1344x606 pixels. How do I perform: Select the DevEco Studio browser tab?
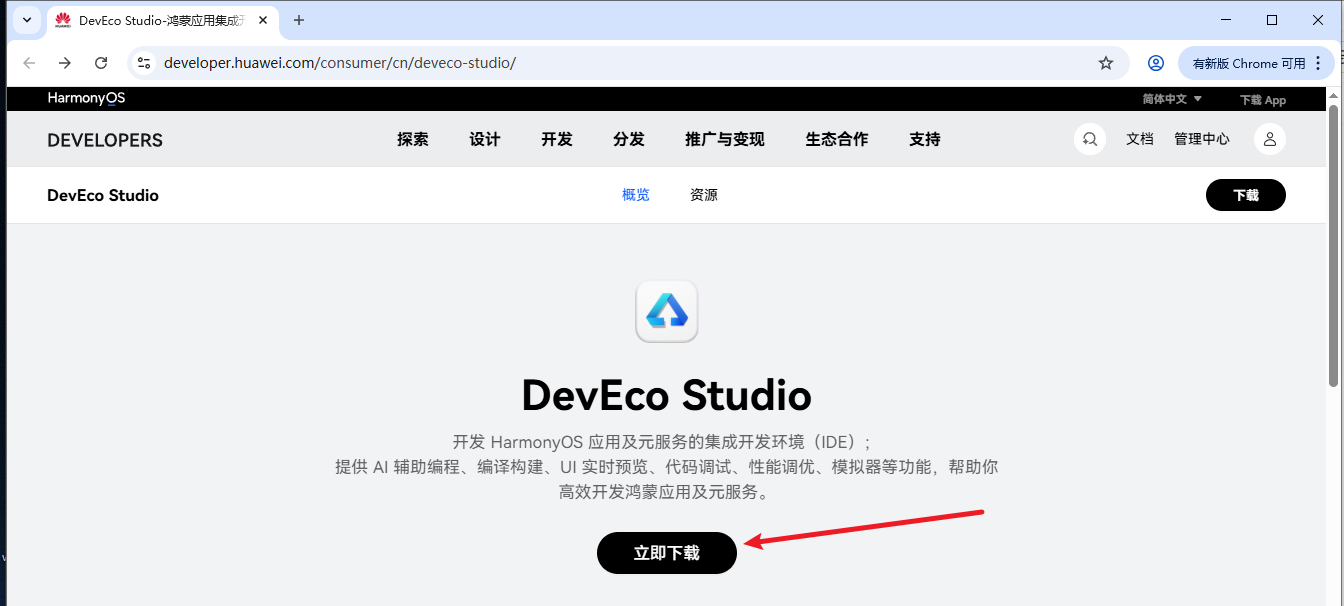coord(162,20)
